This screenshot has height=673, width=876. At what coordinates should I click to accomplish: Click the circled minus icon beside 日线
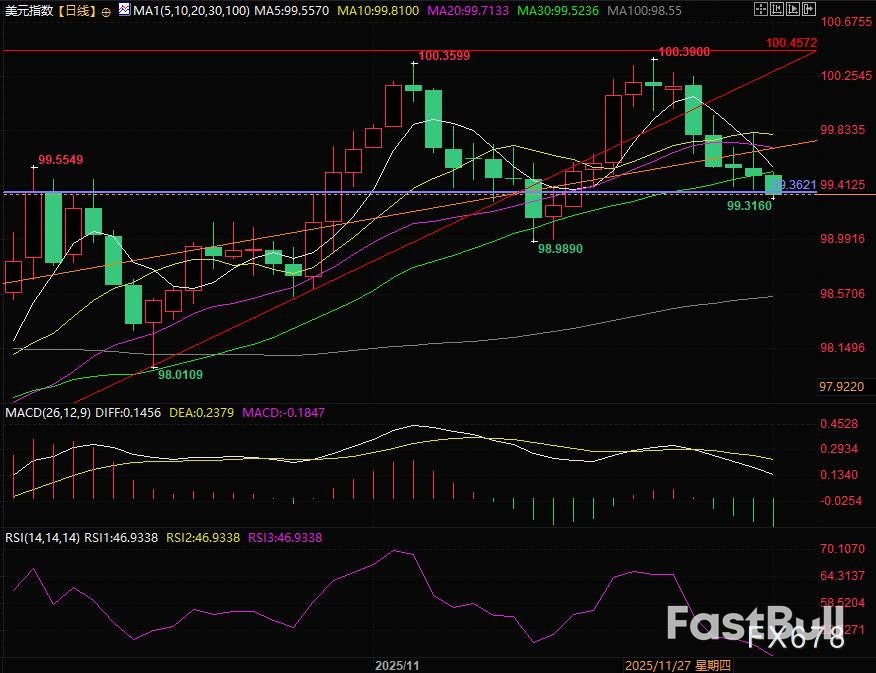point(105,11)
